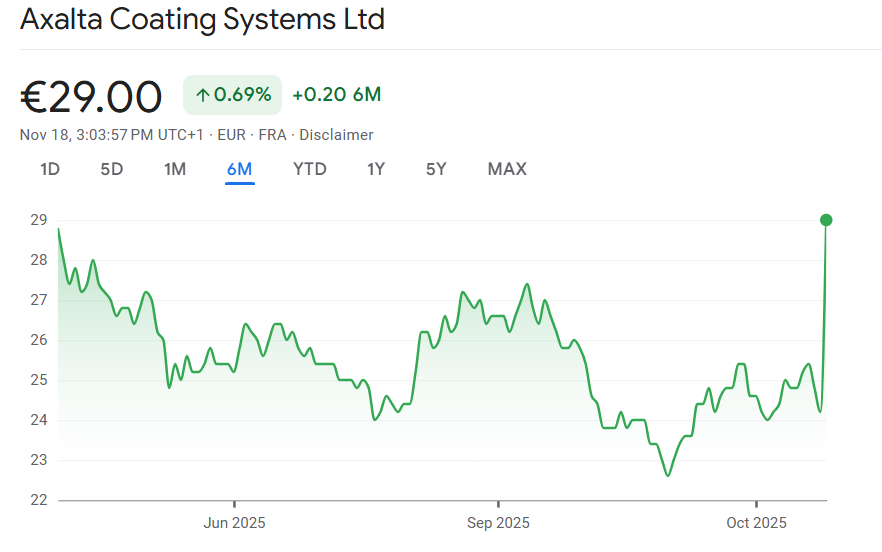
Task: Click the green endpoint dot on the chart
Action: coord(826,220)
